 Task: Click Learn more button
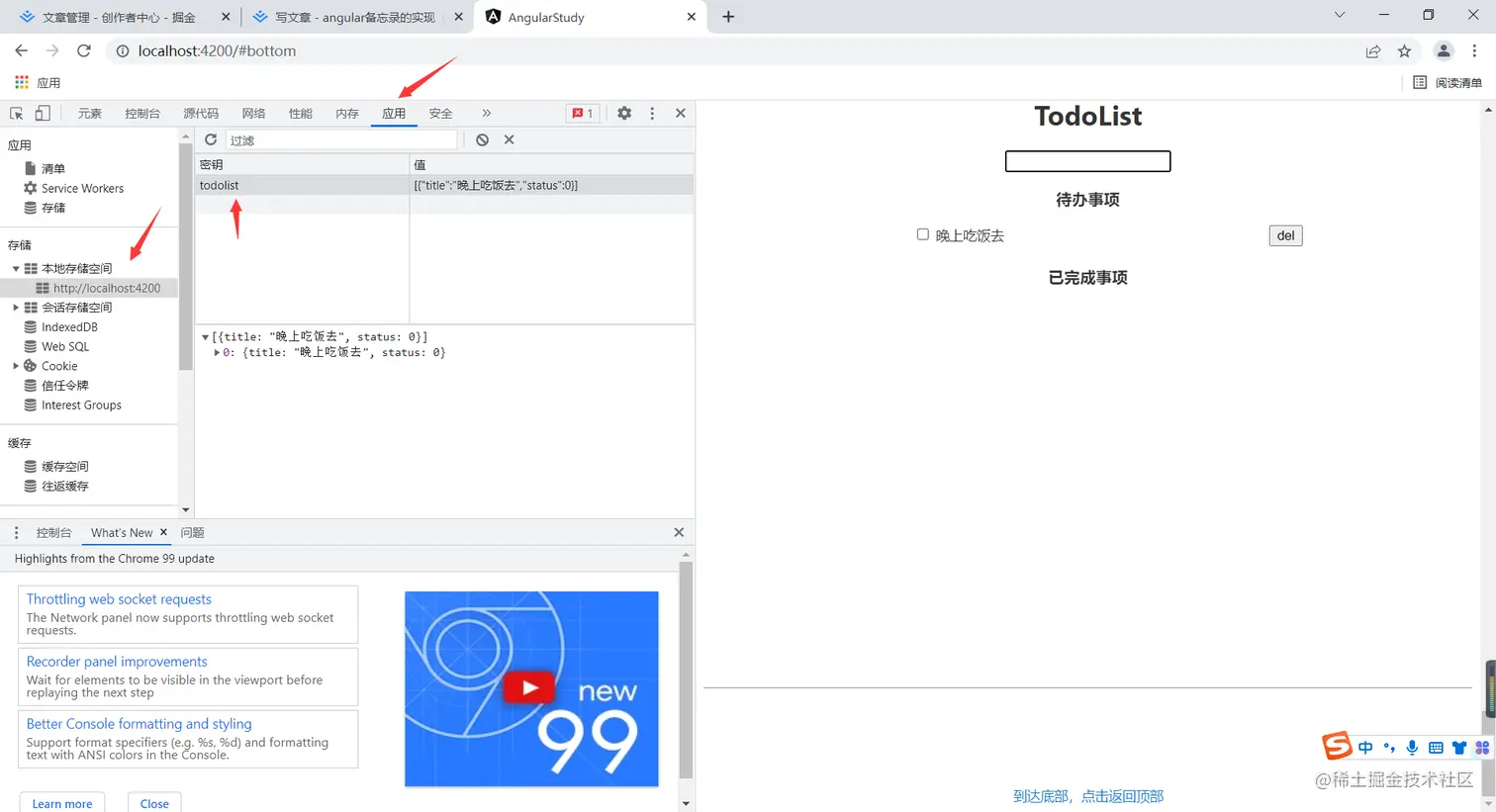click(62, 804)
